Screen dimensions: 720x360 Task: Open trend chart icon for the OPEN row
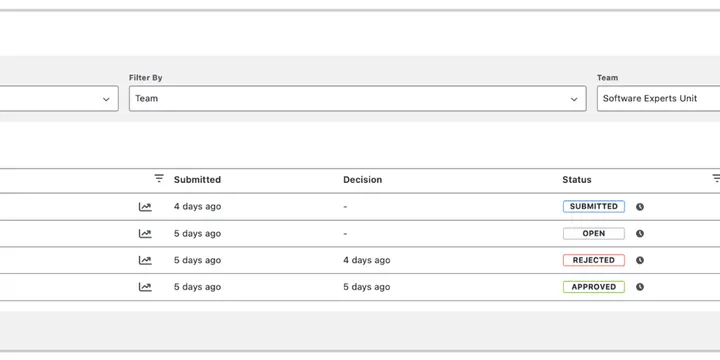145,234
